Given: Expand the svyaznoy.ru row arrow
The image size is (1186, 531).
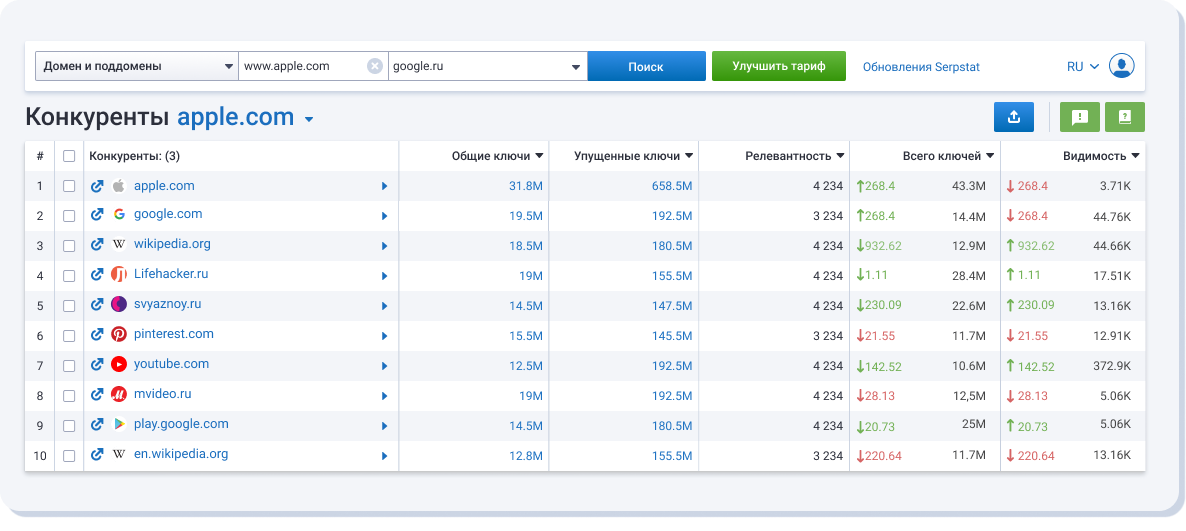Looking at the screenshot, I should 384,306.
